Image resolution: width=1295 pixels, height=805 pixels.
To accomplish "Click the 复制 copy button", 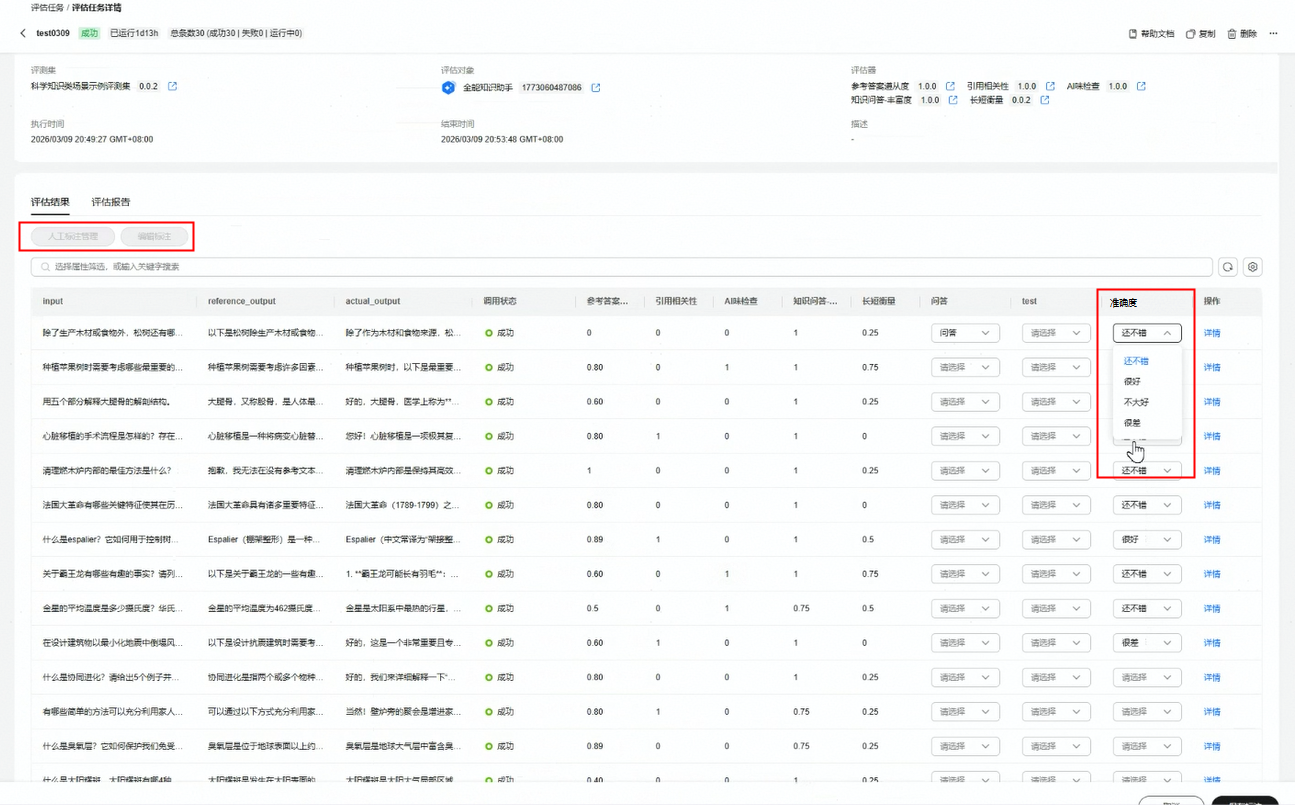I will pos(1200,34).
